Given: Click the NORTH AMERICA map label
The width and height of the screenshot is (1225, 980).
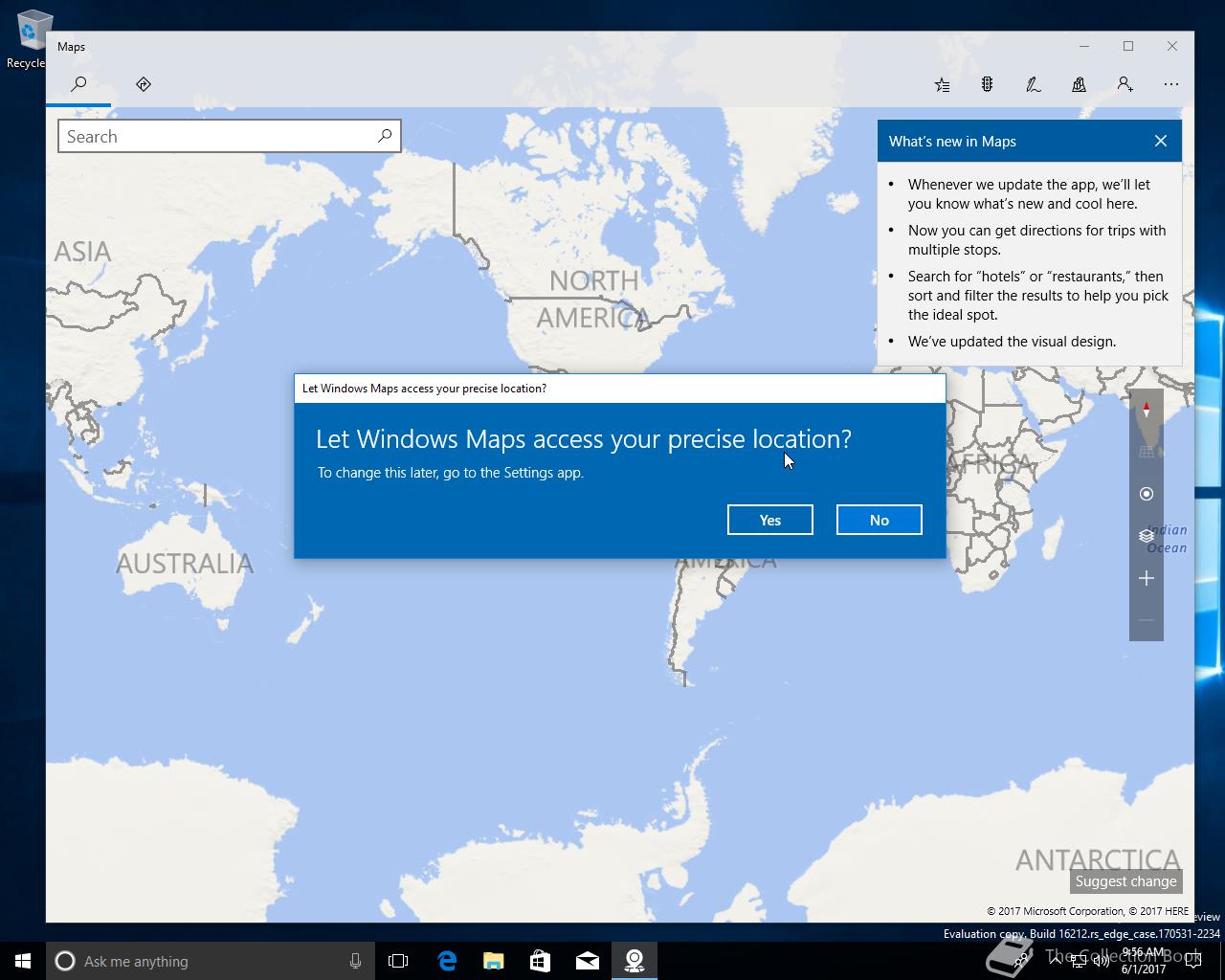Looking at the screenshot, I should [593, 299].
